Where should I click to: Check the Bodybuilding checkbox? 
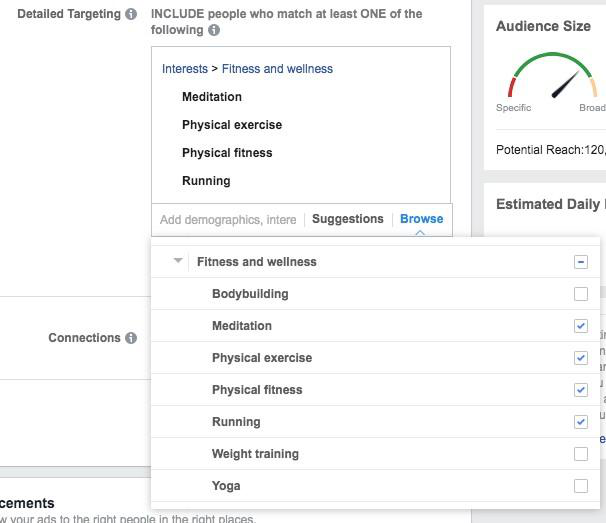[581, 294]
